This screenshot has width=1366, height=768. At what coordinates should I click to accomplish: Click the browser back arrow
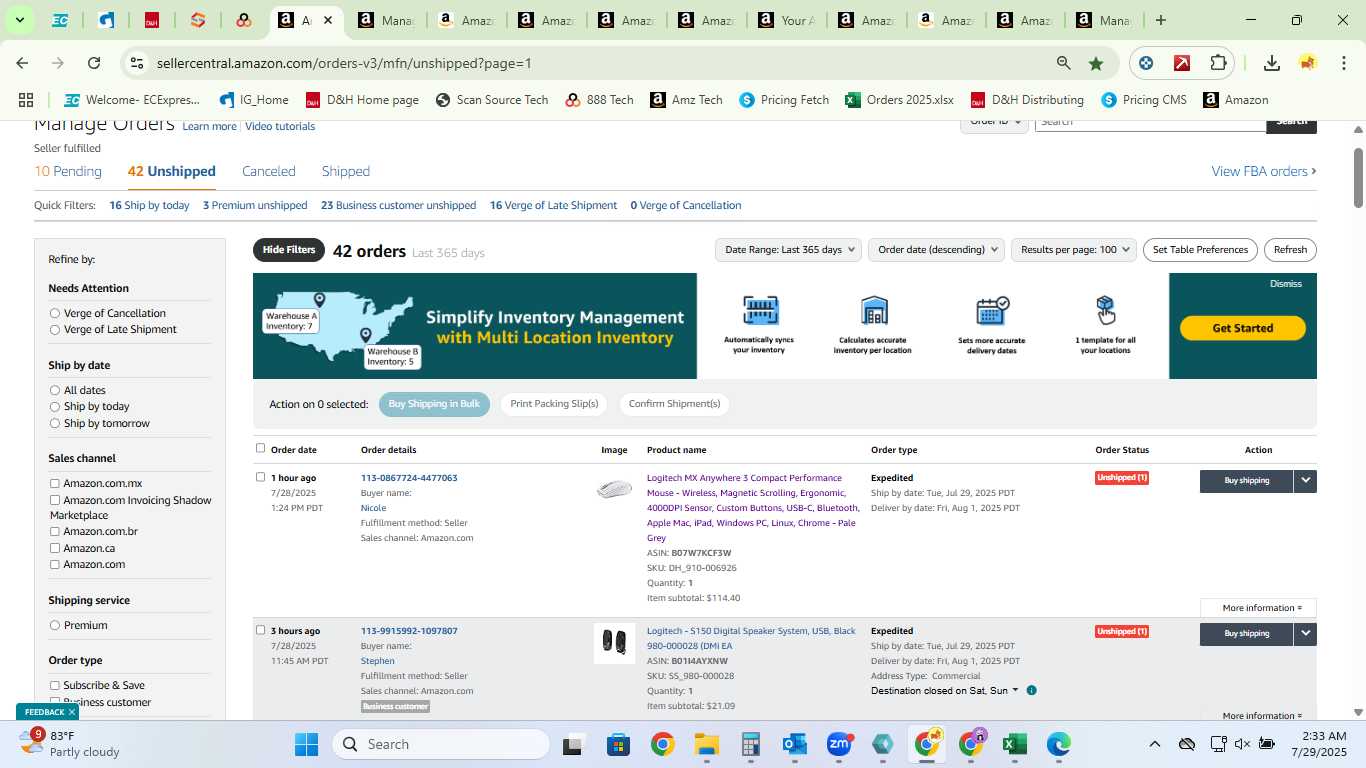[22, 63]
